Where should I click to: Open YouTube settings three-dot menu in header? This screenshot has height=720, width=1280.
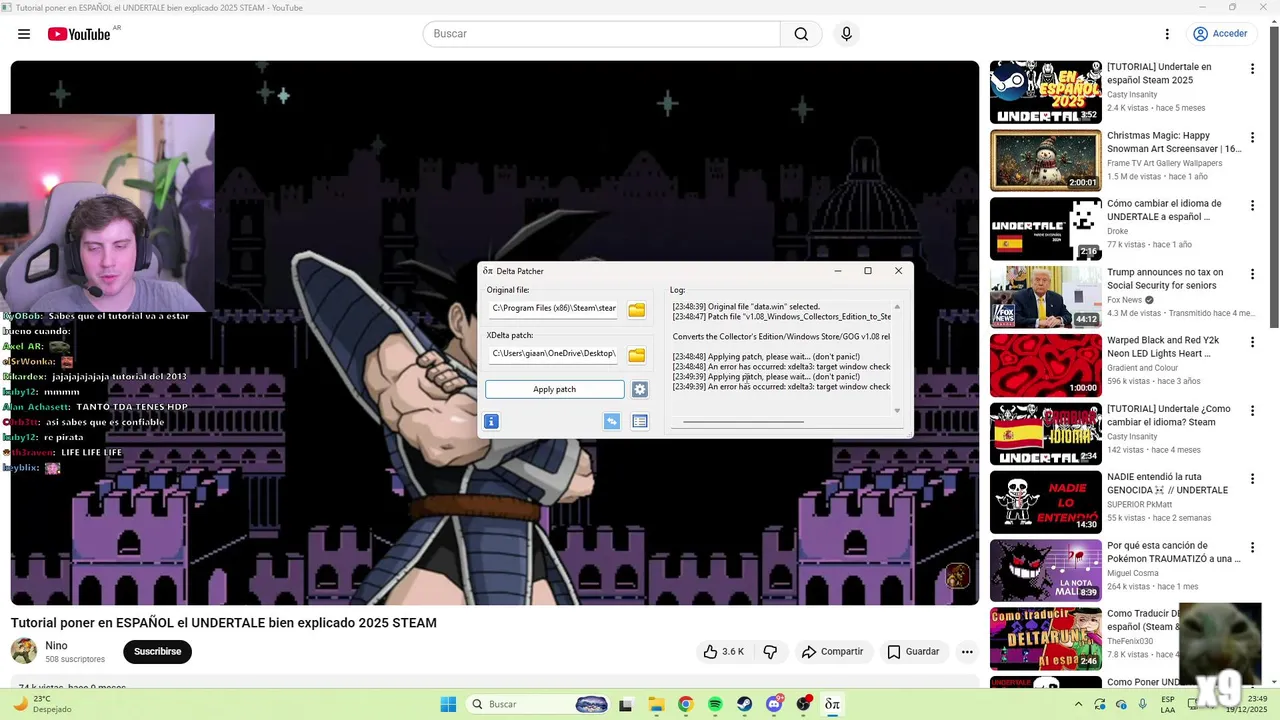pyautogui.click(x=1167, y=34)
